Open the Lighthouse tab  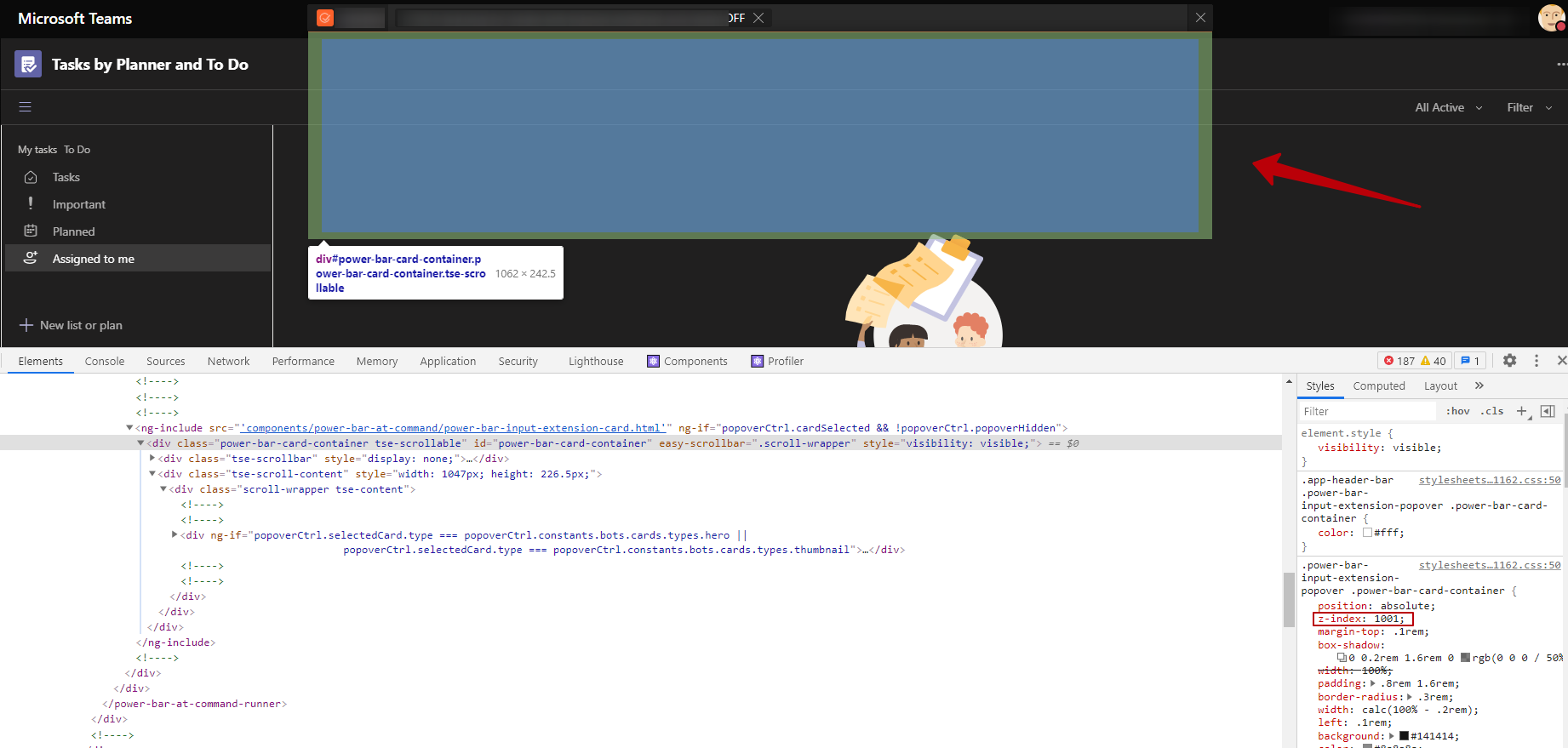pyautogui.click(x=596, y=361)
